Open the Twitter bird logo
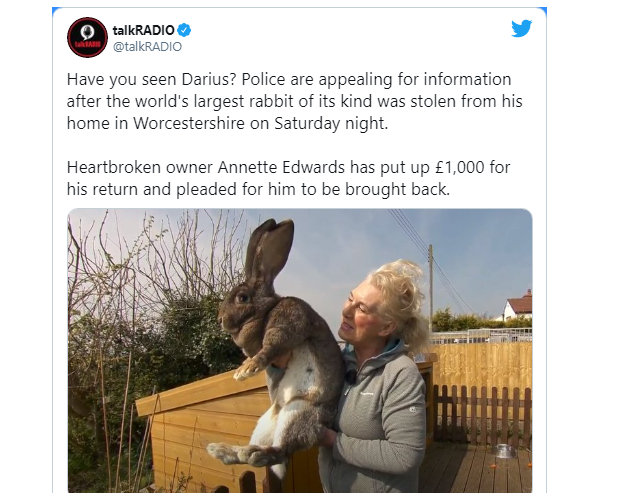Viewport: 638px width, 493px height. point(522,28)
